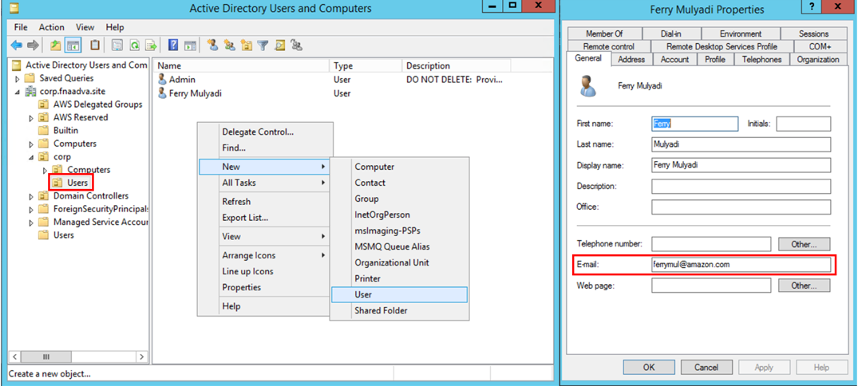The width and height of the screenshot is (858, 387).
Task: Open Arrange Icons submenu in context menu
Action: [x=264, y=256]
